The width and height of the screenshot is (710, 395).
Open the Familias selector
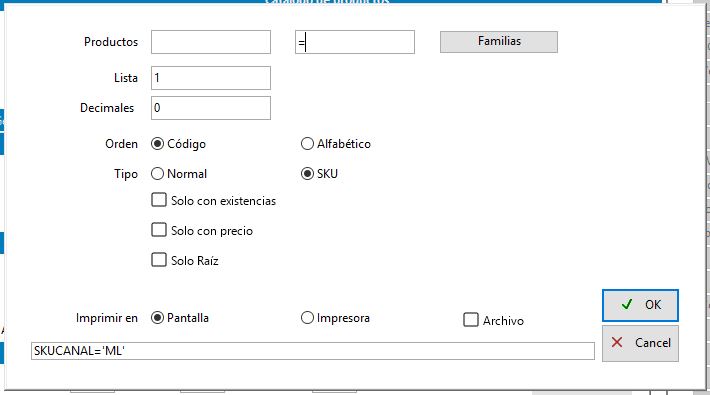click(499, 42)
